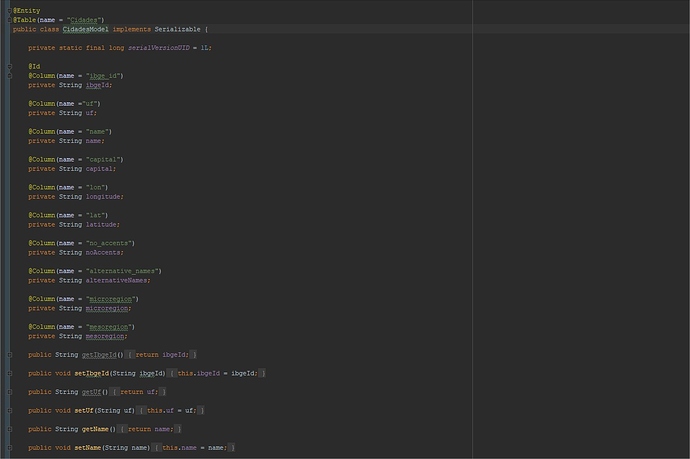Viewport: 690px width, 459px height.
Task: Click the getUf method name
Action: click(x=91, y=392)
